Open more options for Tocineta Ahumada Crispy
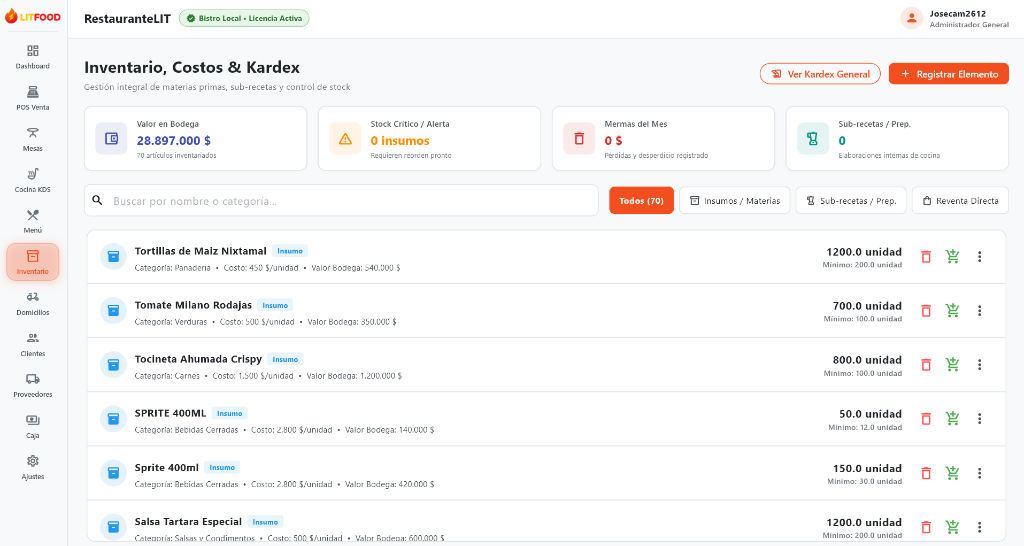Image resolution: width=1024 pixels, height=546 pixels. pos(980,364)
